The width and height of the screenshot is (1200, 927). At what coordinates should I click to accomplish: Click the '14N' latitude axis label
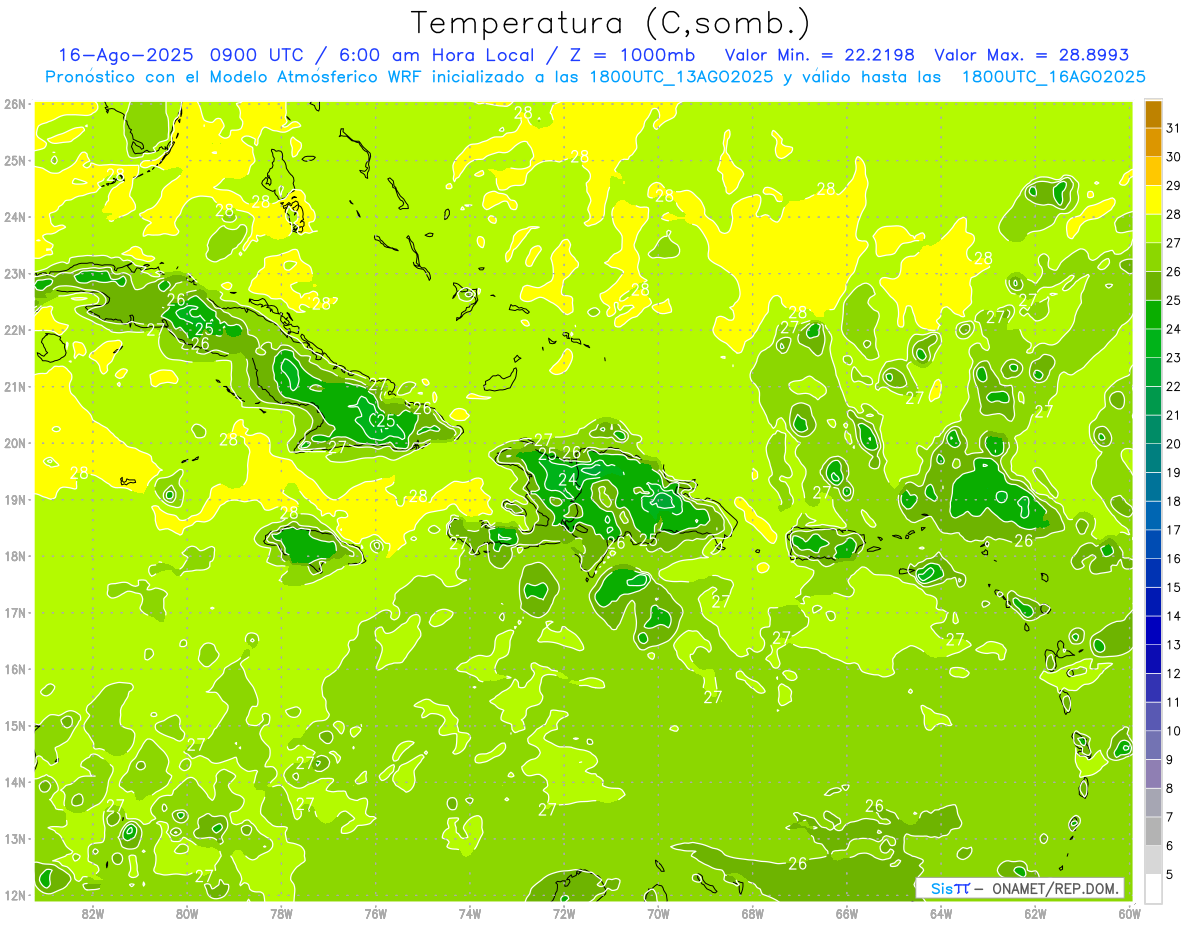(15, 782)
